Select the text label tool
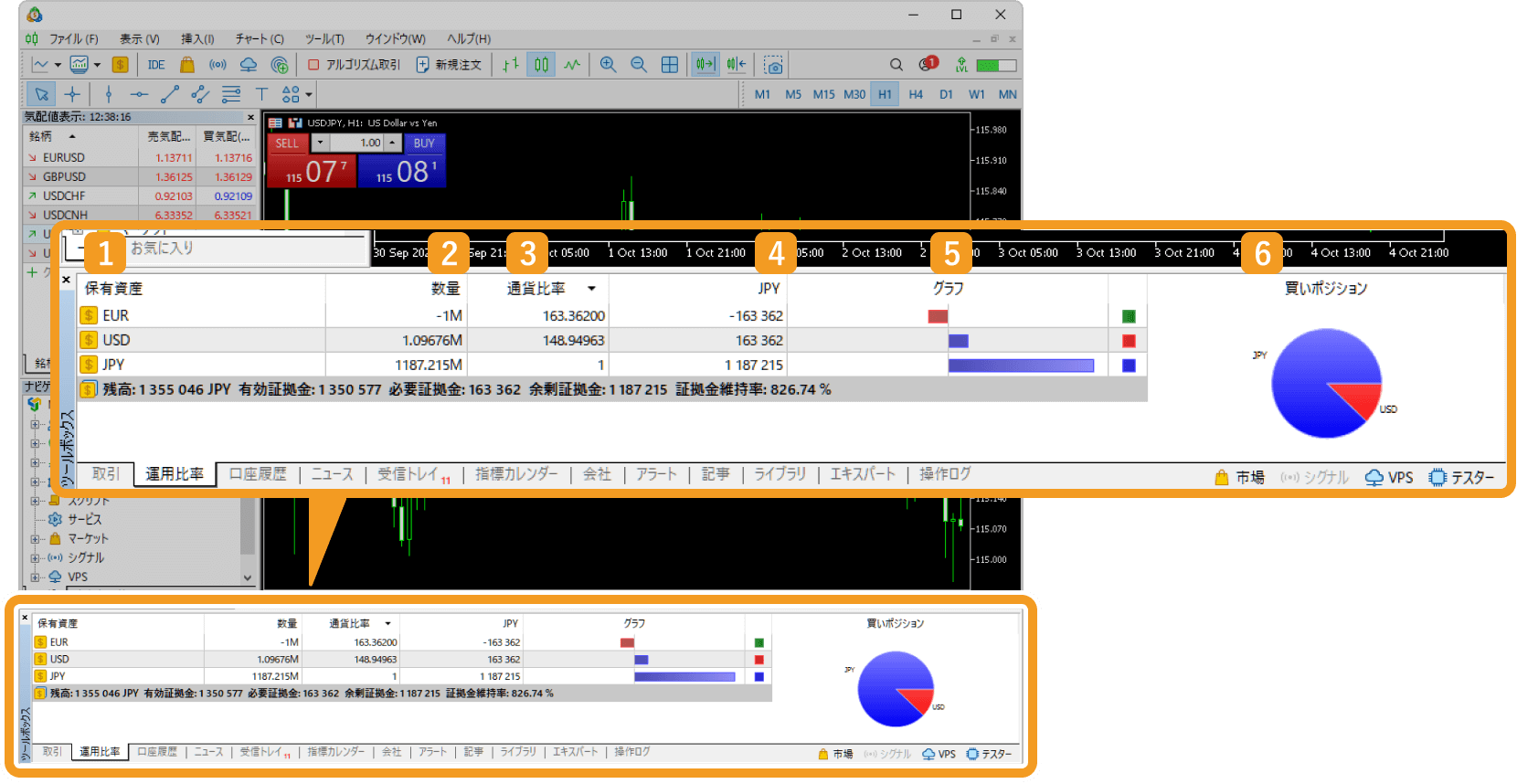The height and width of the screenshot is (784, 1517). tap(261, 94)
